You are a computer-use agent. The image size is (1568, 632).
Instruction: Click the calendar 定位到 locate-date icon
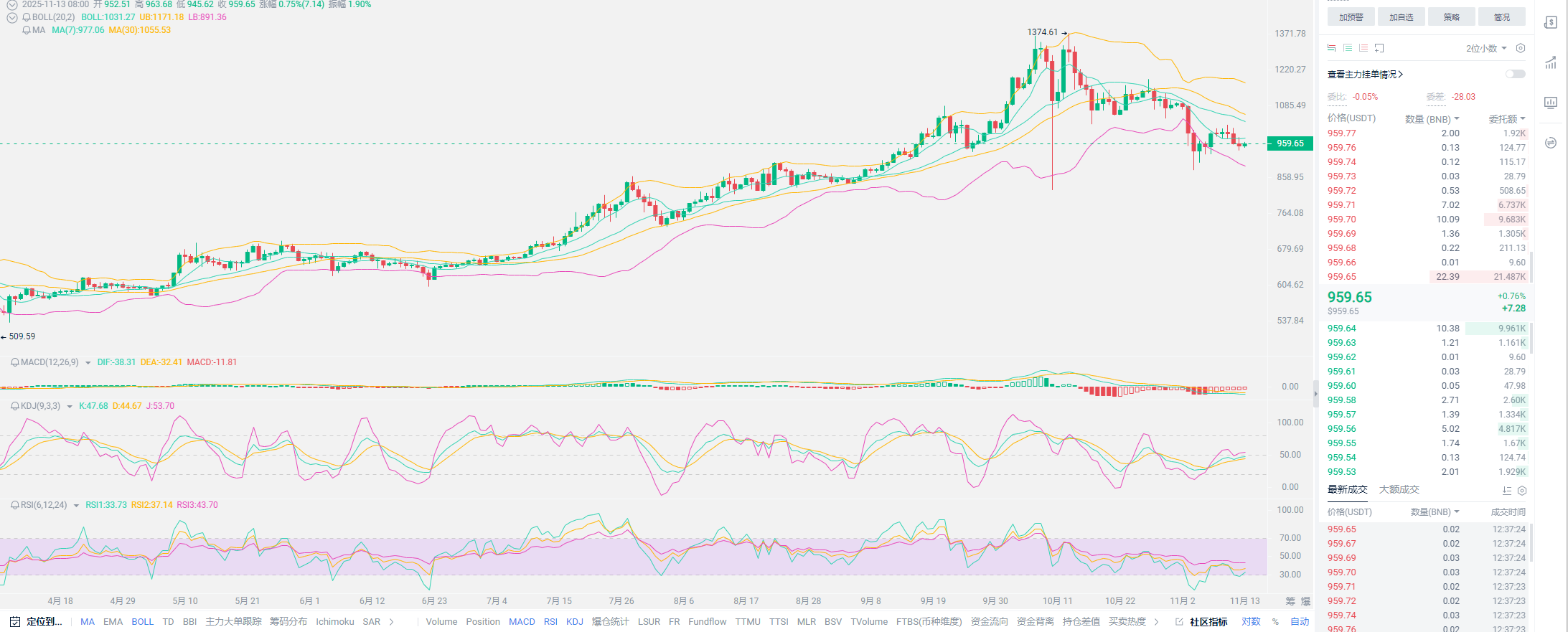(x=15, y=621)
